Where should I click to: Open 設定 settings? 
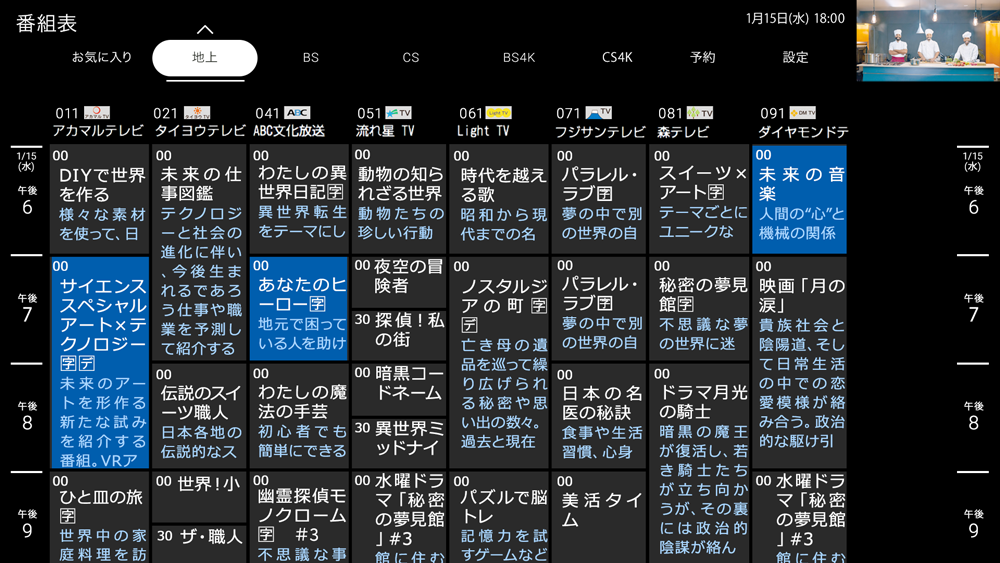coord(795,58)
